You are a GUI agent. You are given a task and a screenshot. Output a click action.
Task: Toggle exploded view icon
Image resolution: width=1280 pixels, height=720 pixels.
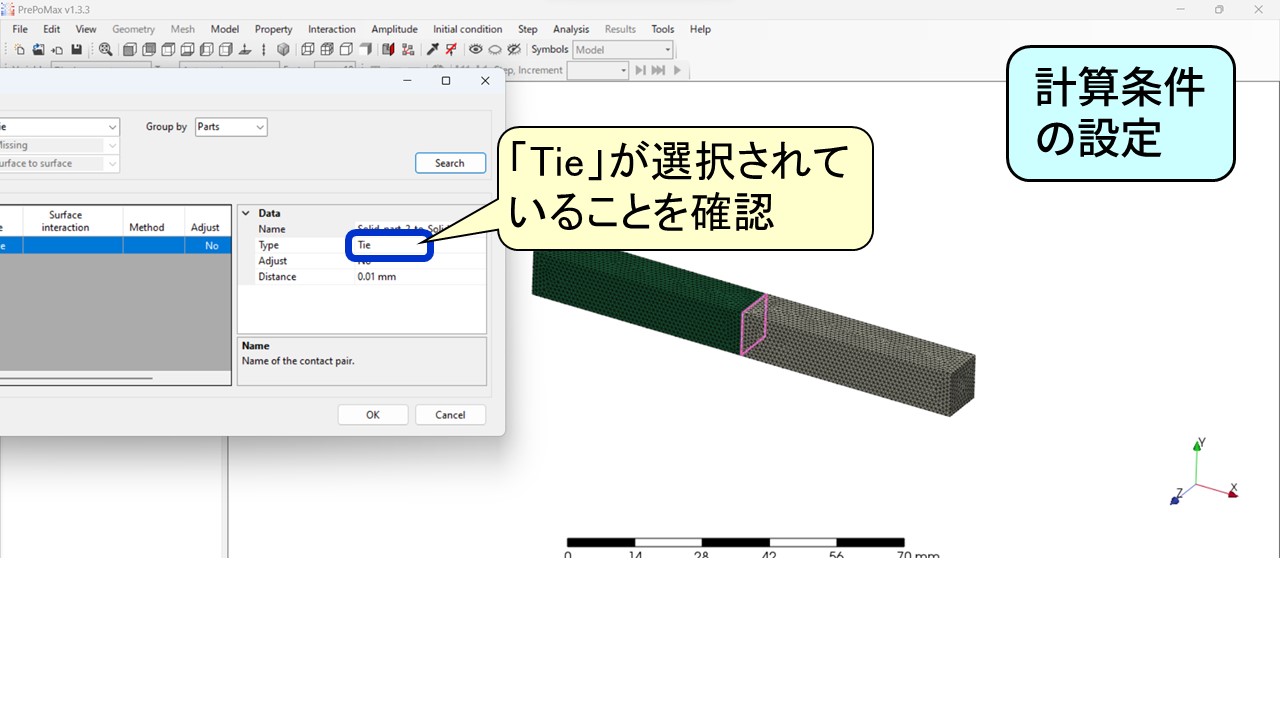[407, 49]
